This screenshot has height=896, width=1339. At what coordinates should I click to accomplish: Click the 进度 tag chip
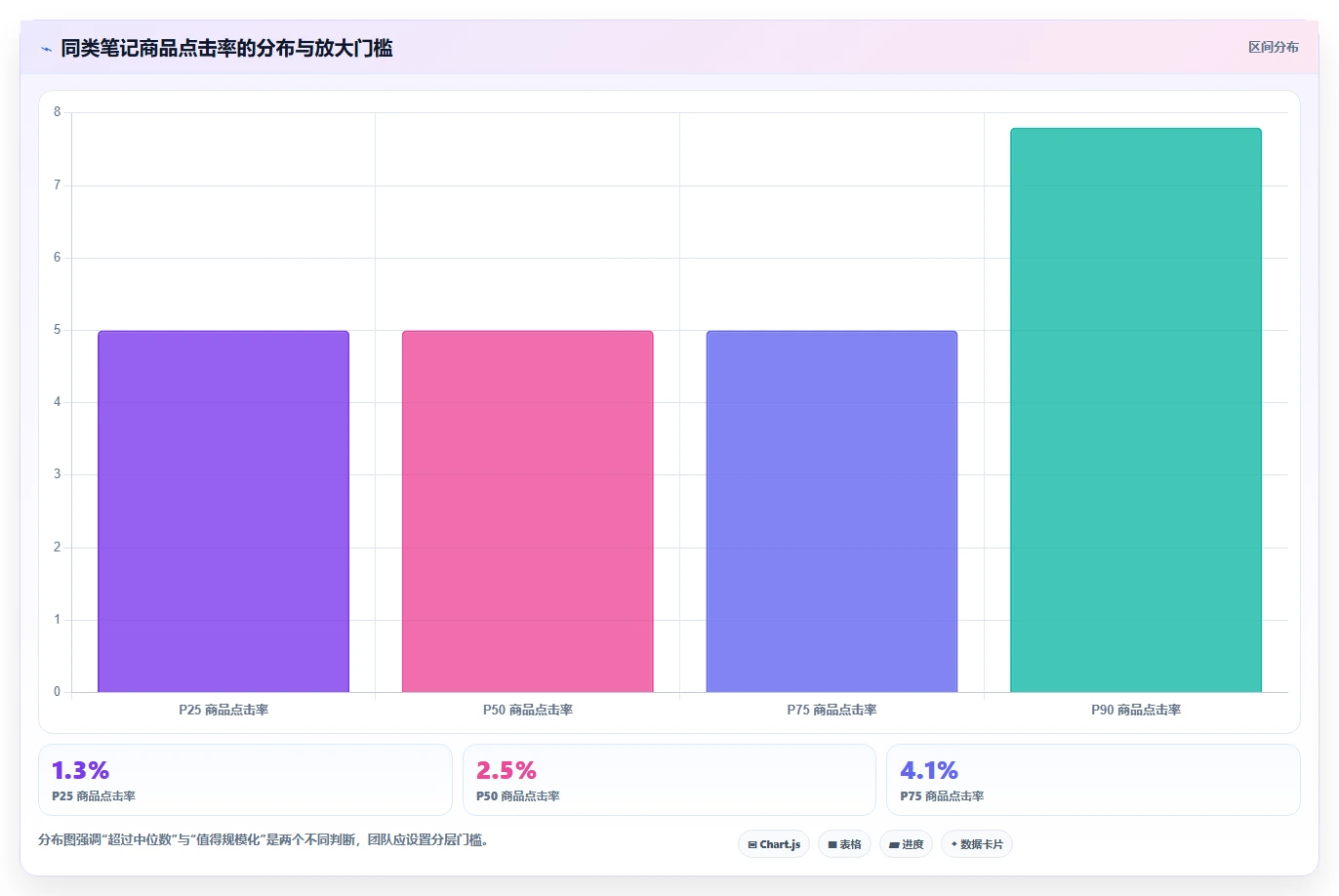click(x=906, y=844)
